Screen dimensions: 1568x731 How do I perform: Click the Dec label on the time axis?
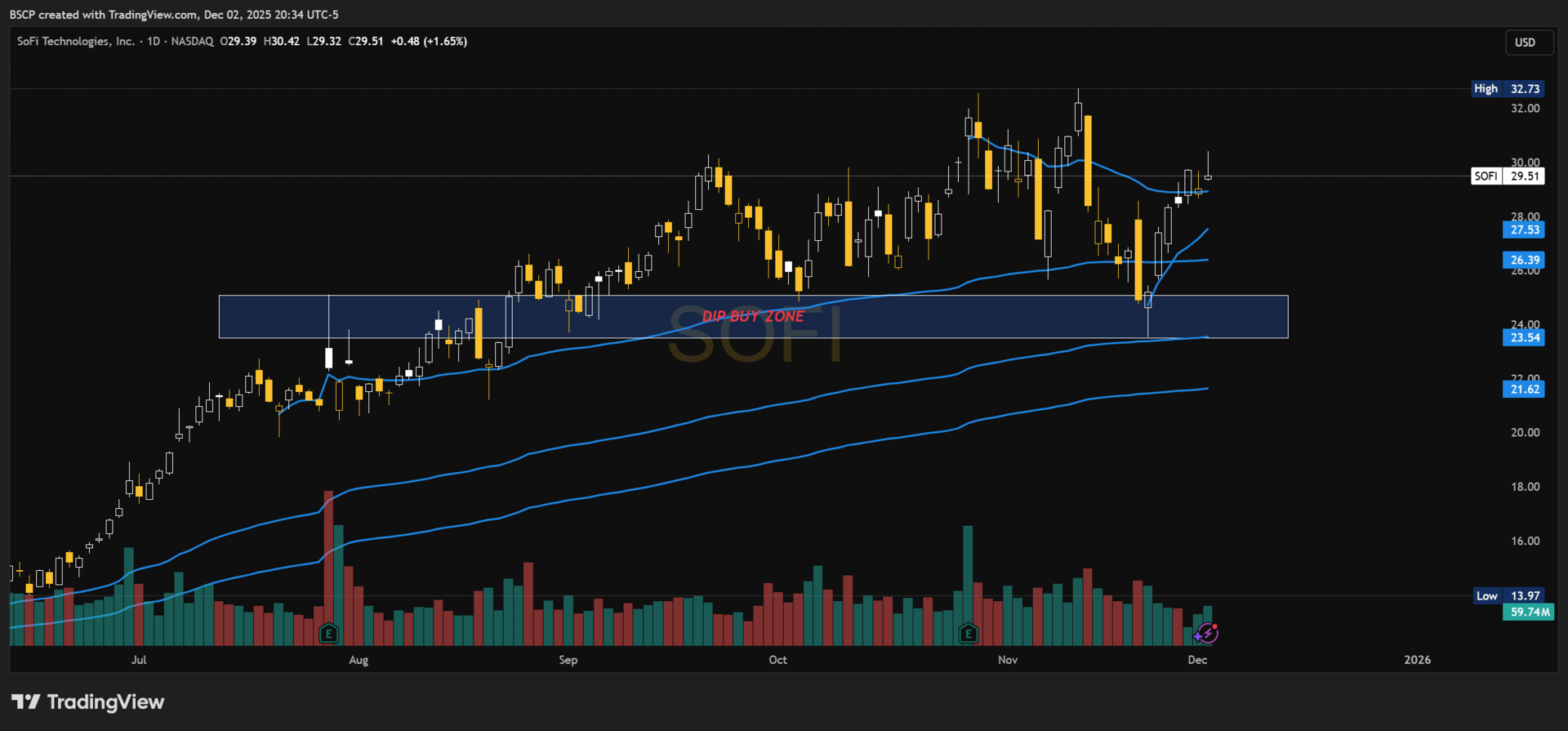click(1197, 660)
